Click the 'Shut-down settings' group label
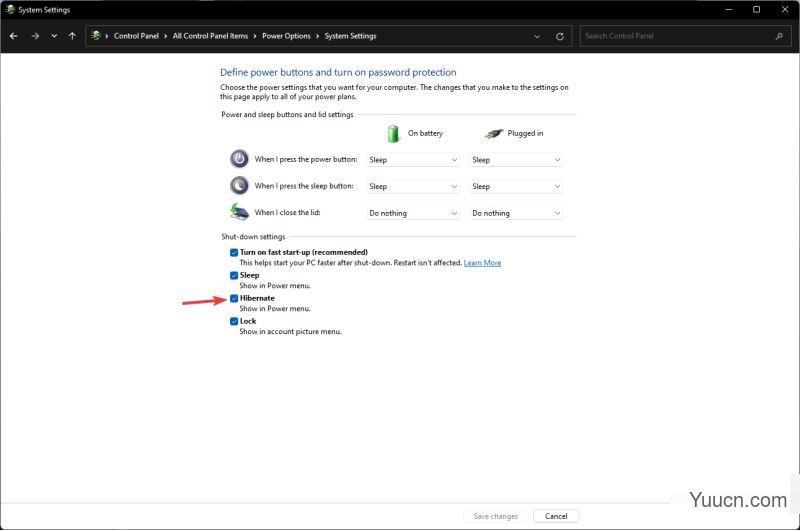 [x=253, y=237]
